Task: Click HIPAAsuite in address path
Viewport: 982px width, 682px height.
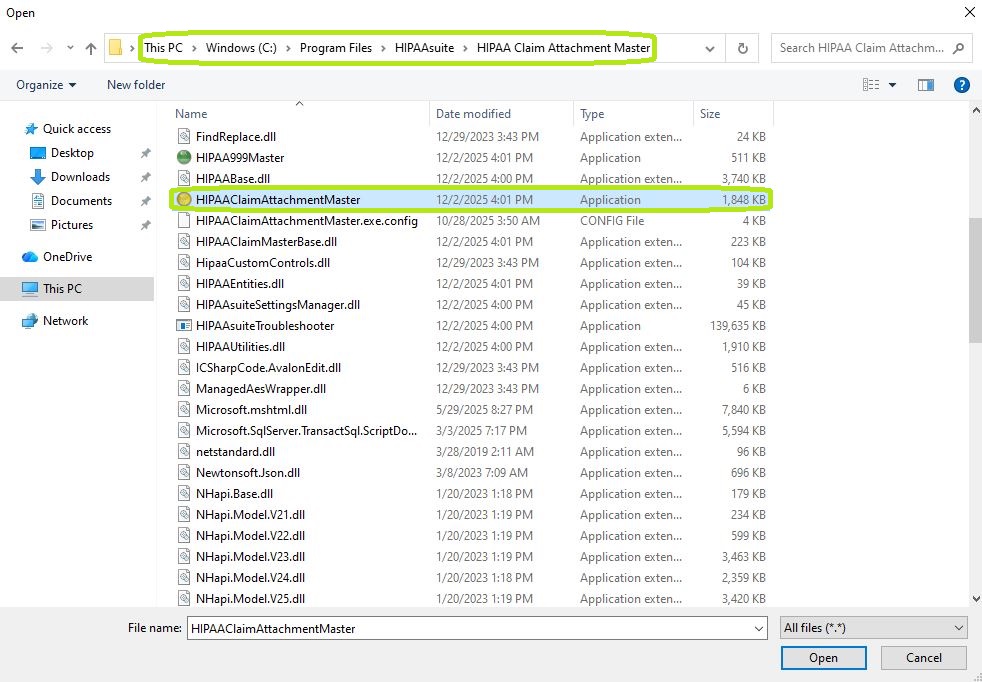Action: [424, 48]
